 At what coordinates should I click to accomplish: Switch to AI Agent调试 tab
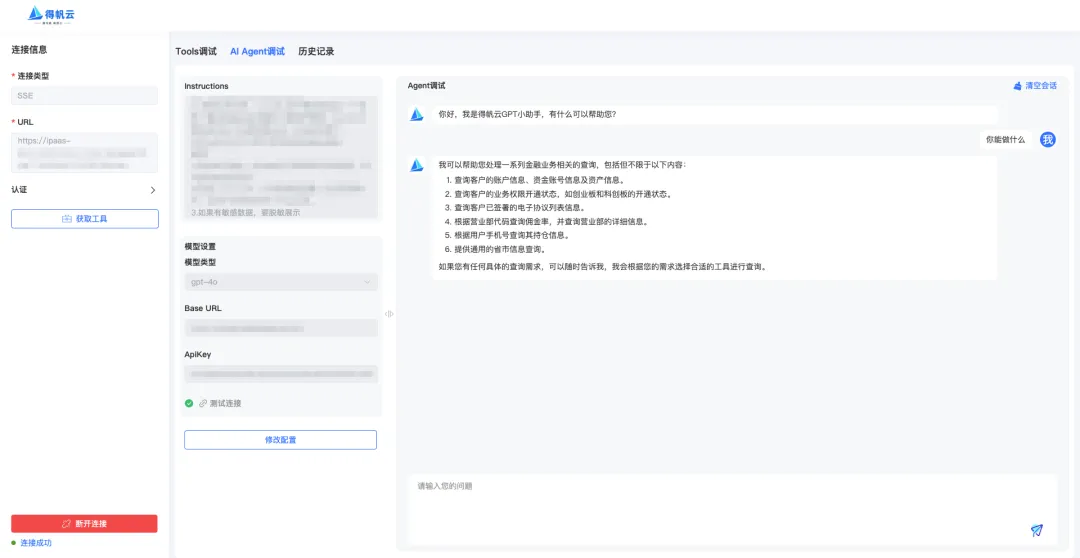point(258,52)
